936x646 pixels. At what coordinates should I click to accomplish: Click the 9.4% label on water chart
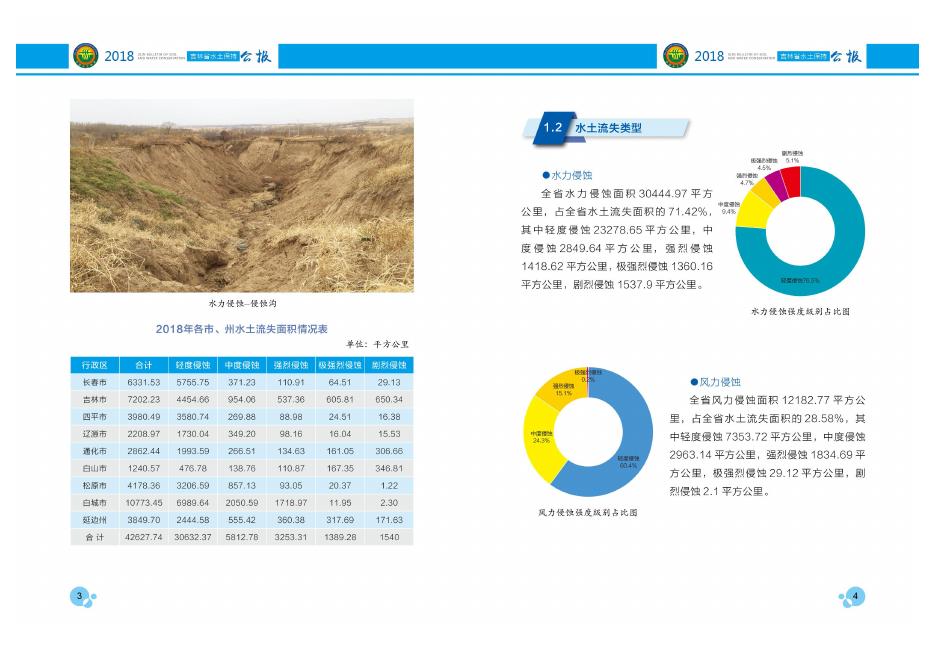pos(728,211)
